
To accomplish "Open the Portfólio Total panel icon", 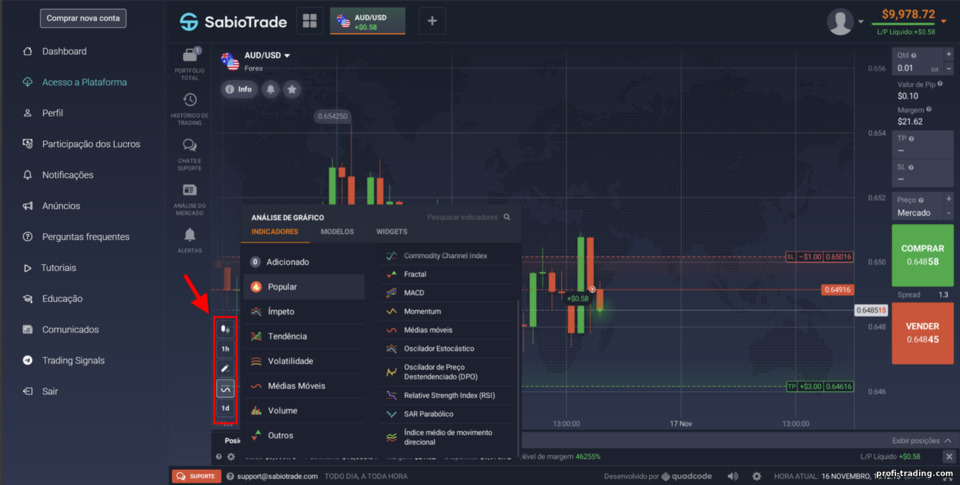I will (x=190, y=55).
